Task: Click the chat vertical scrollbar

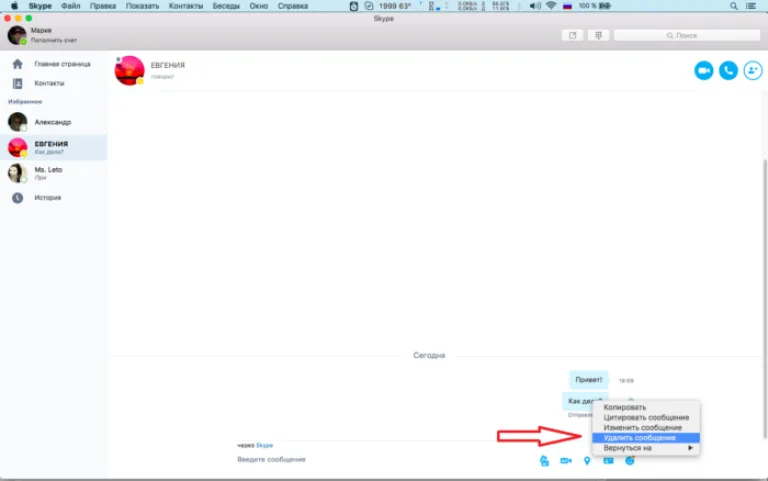Action: point(765,299)
